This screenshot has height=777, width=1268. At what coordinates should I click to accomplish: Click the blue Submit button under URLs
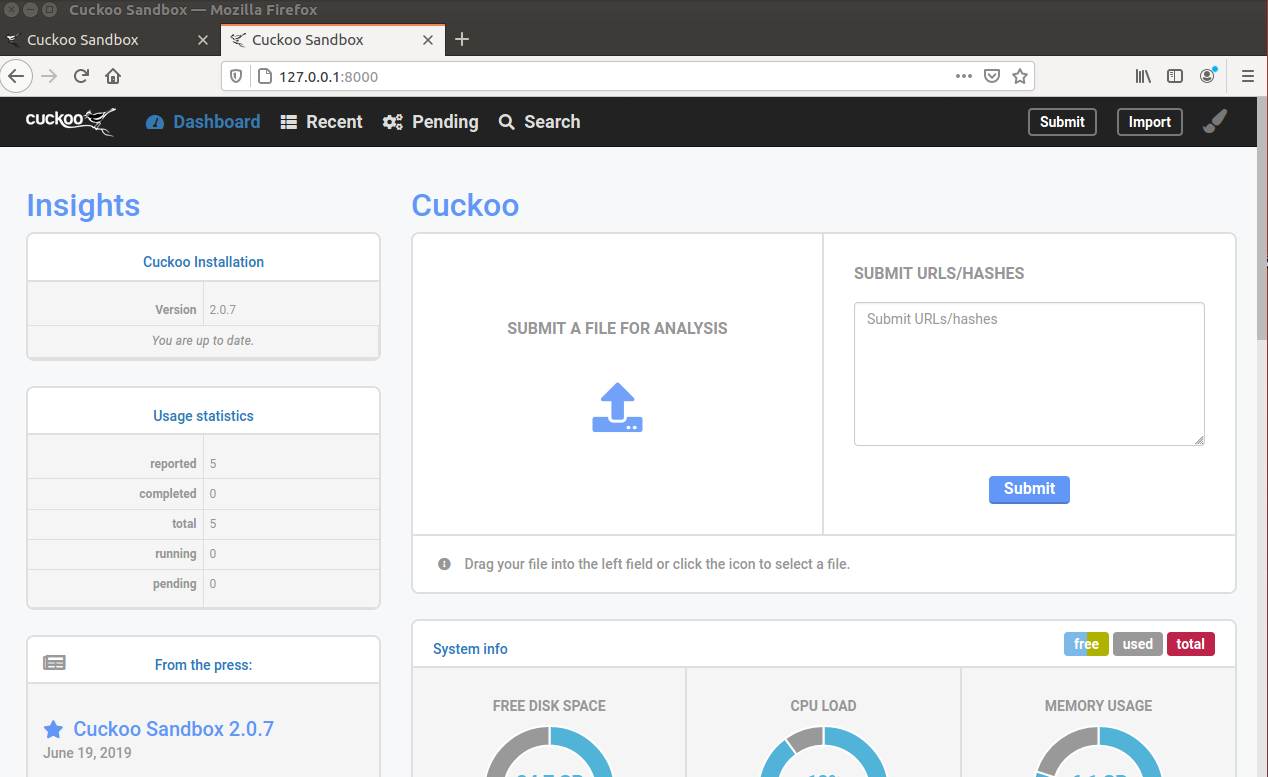coord(1029,489)
